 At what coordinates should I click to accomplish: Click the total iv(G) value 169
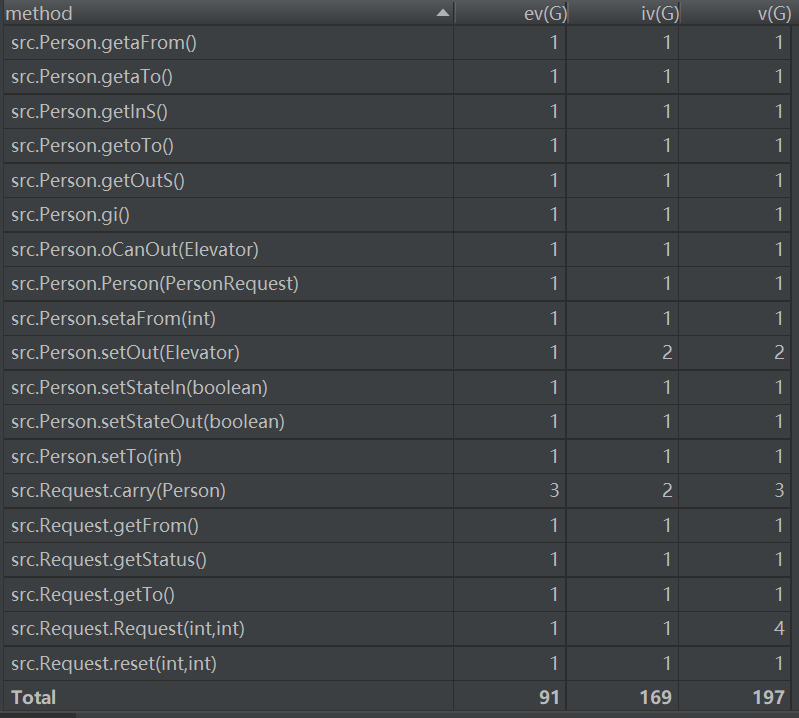656,698
